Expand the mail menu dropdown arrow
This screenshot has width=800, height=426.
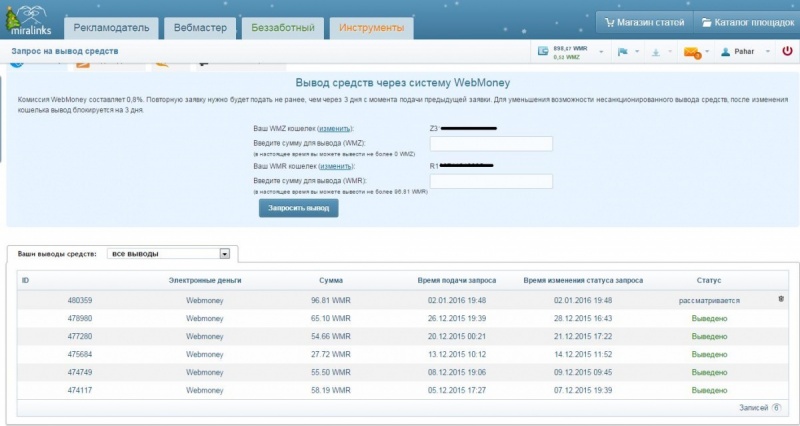707,51
